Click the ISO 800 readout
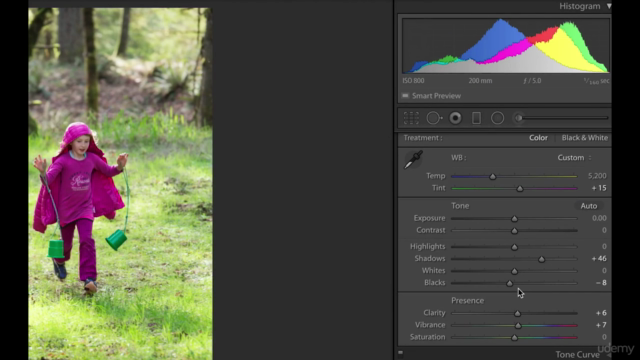The height and width of the screenshot is (360, 640). tap(413, 81)
